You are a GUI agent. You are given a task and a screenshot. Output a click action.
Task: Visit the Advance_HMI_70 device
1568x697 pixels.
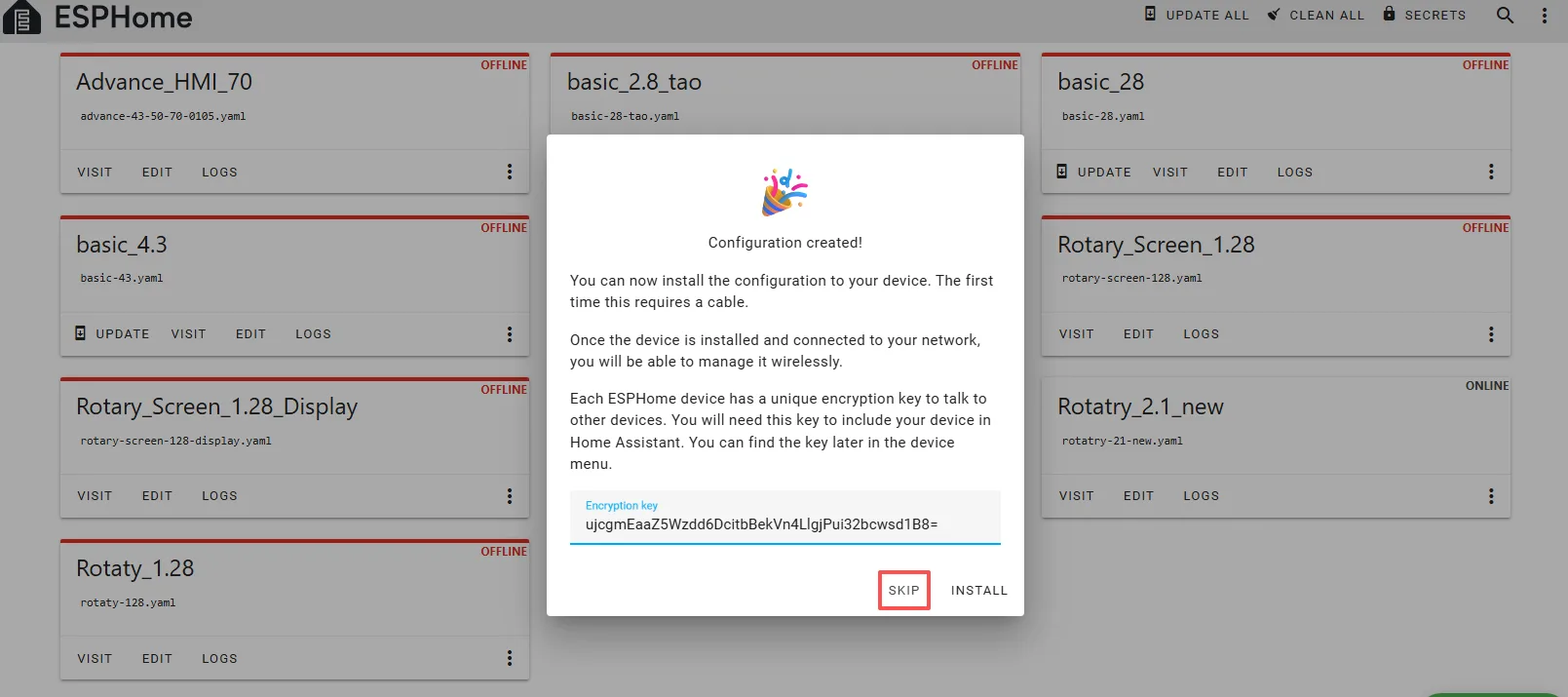tap(95, 173)
